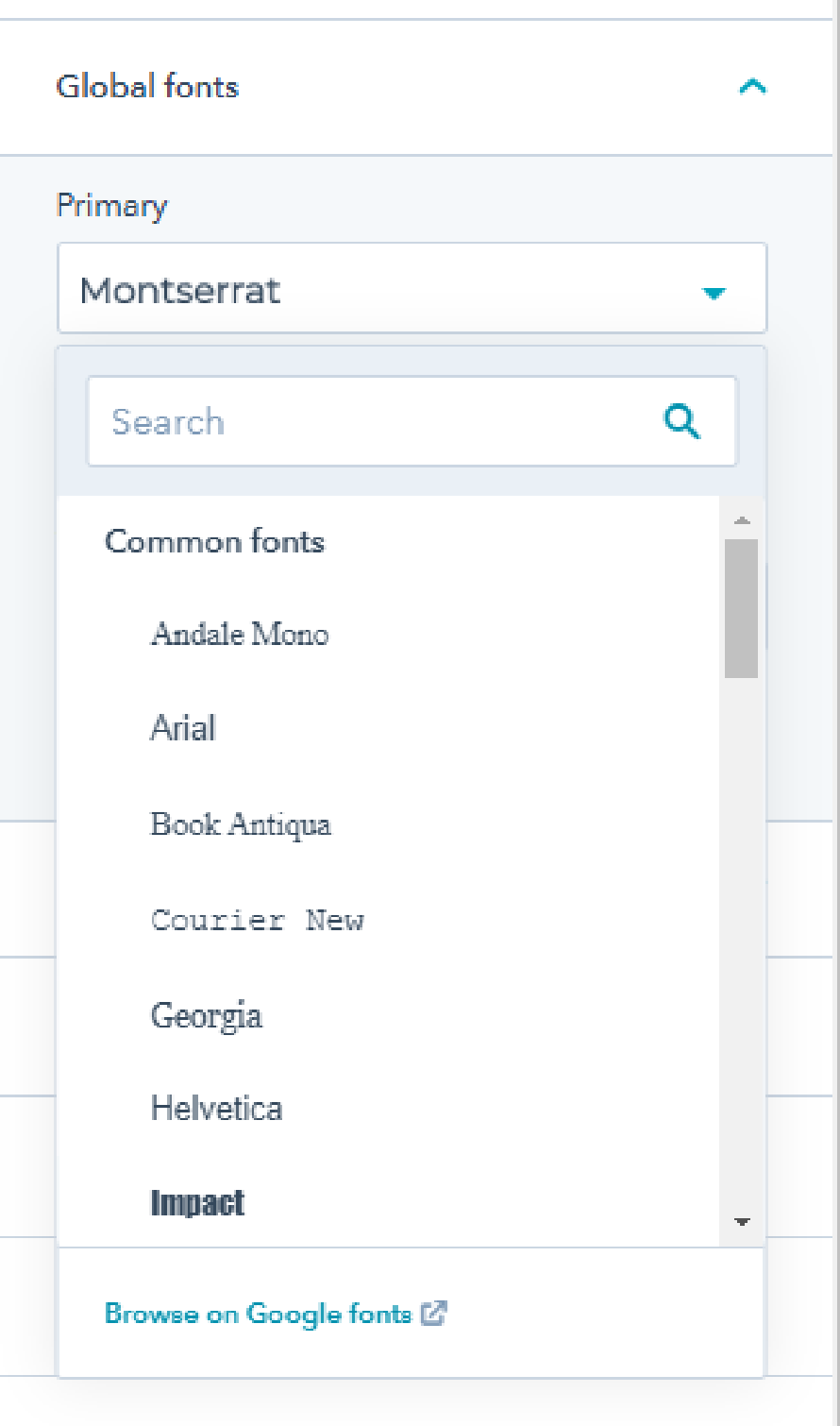This screenshot has height=1426, width=840.
Task: Open the Browse on Google fonts link
Action: [x=259, y=1314]
